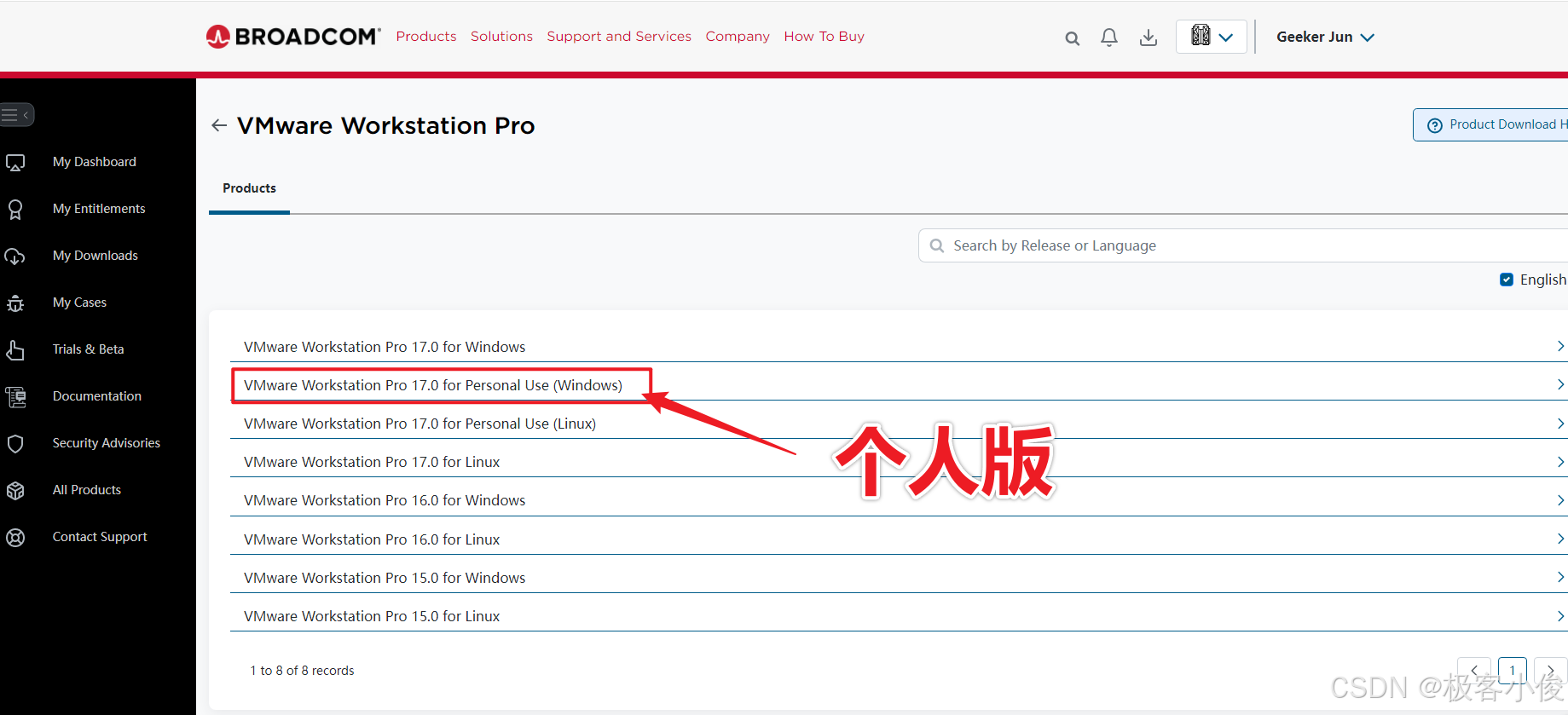This screenshot has width=1568, height=715.
Task: Toggle the English language checkbox
Action: click(x=1507, y=280)
